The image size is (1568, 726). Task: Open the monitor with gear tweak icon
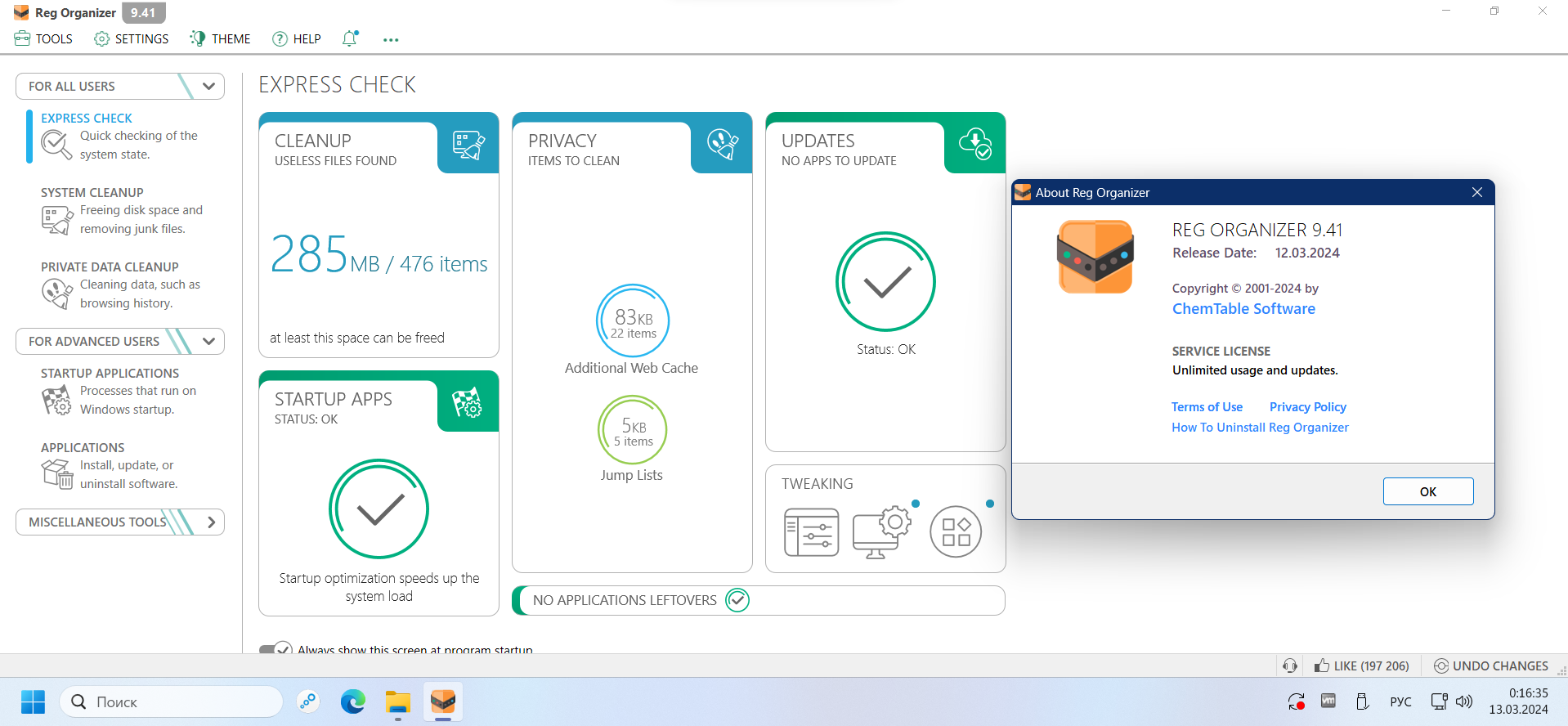[x=881, y=532]
